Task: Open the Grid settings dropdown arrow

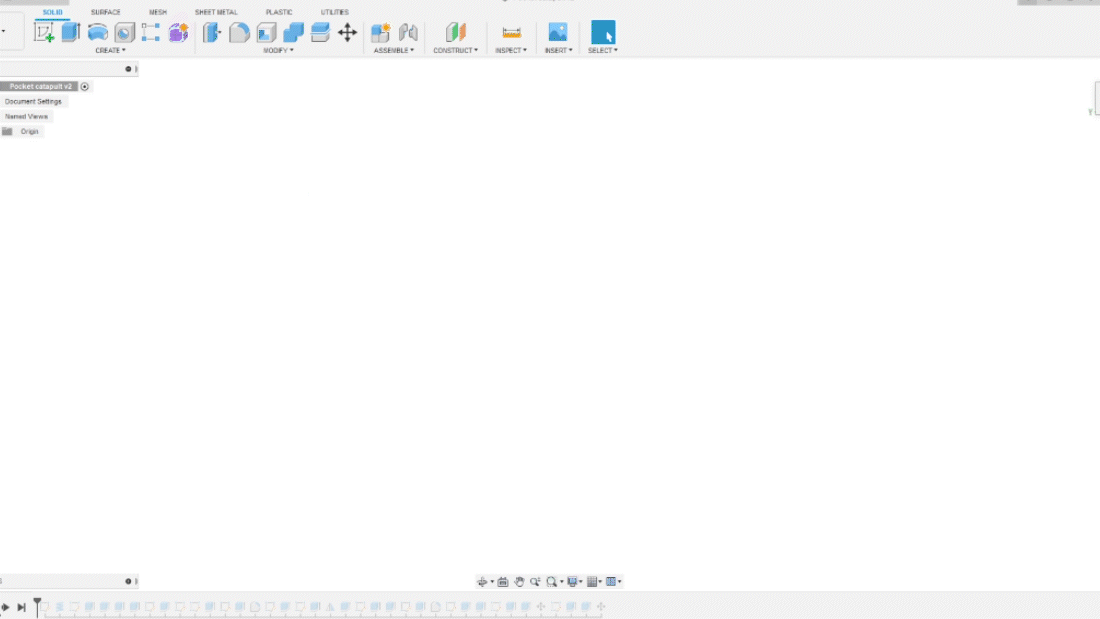Action: (600, 582)
